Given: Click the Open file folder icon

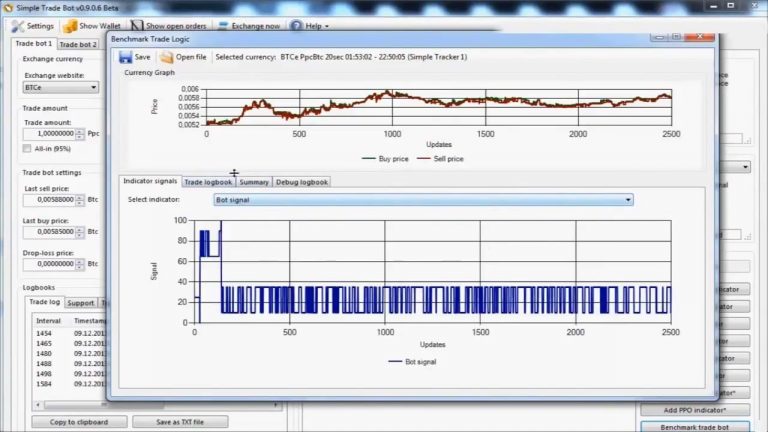Looking at the screenshot, I should [167, 57].
